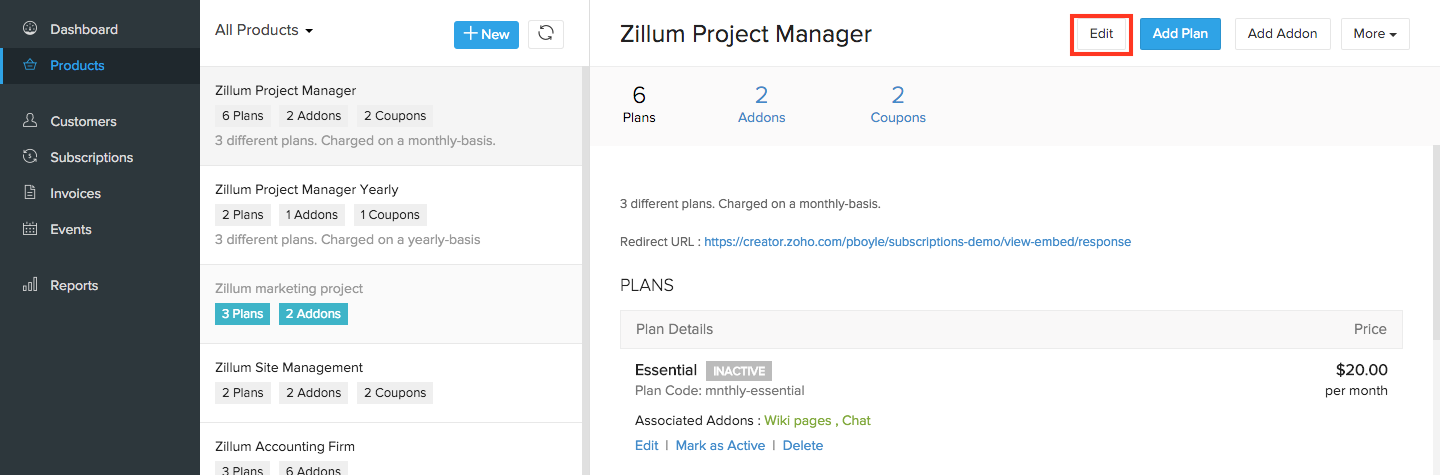Select Zillum Site Management in product list
This screenshot has width=1440, height=475.
289,367
